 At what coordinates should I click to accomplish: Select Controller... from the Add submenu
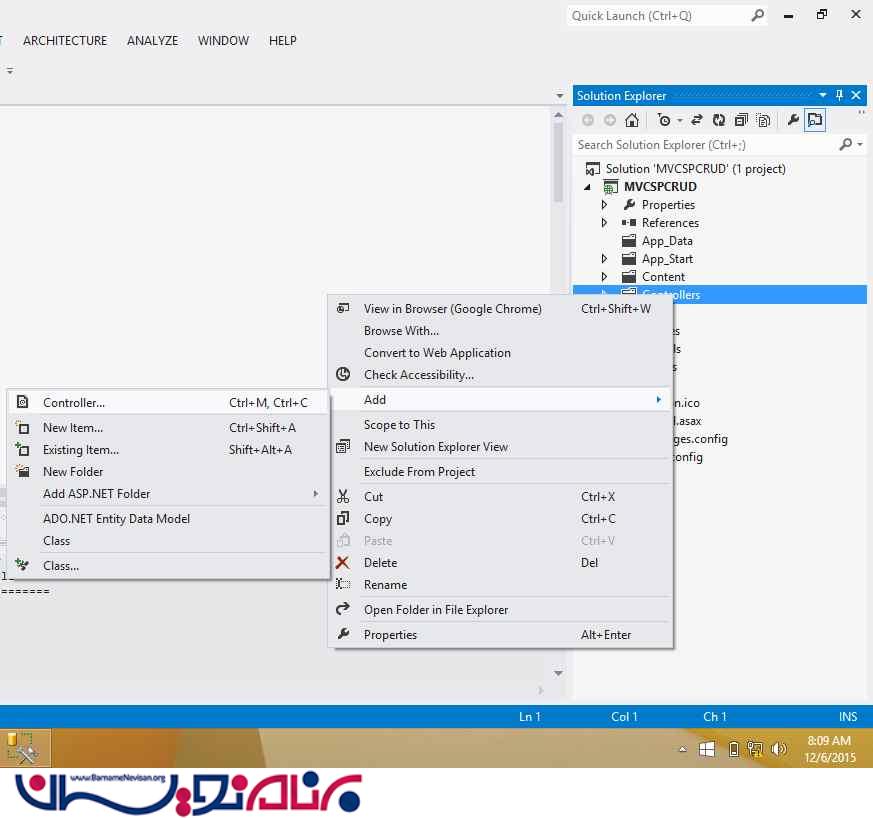click(x=74, y=403)
